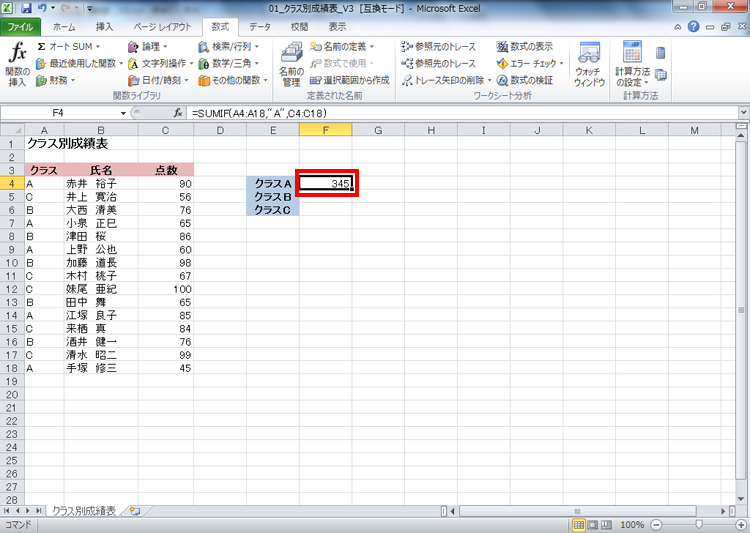Click 参照元のトレース
This screenshot has height=533, width=750.
pyautogui.click(x=439, y=46)
